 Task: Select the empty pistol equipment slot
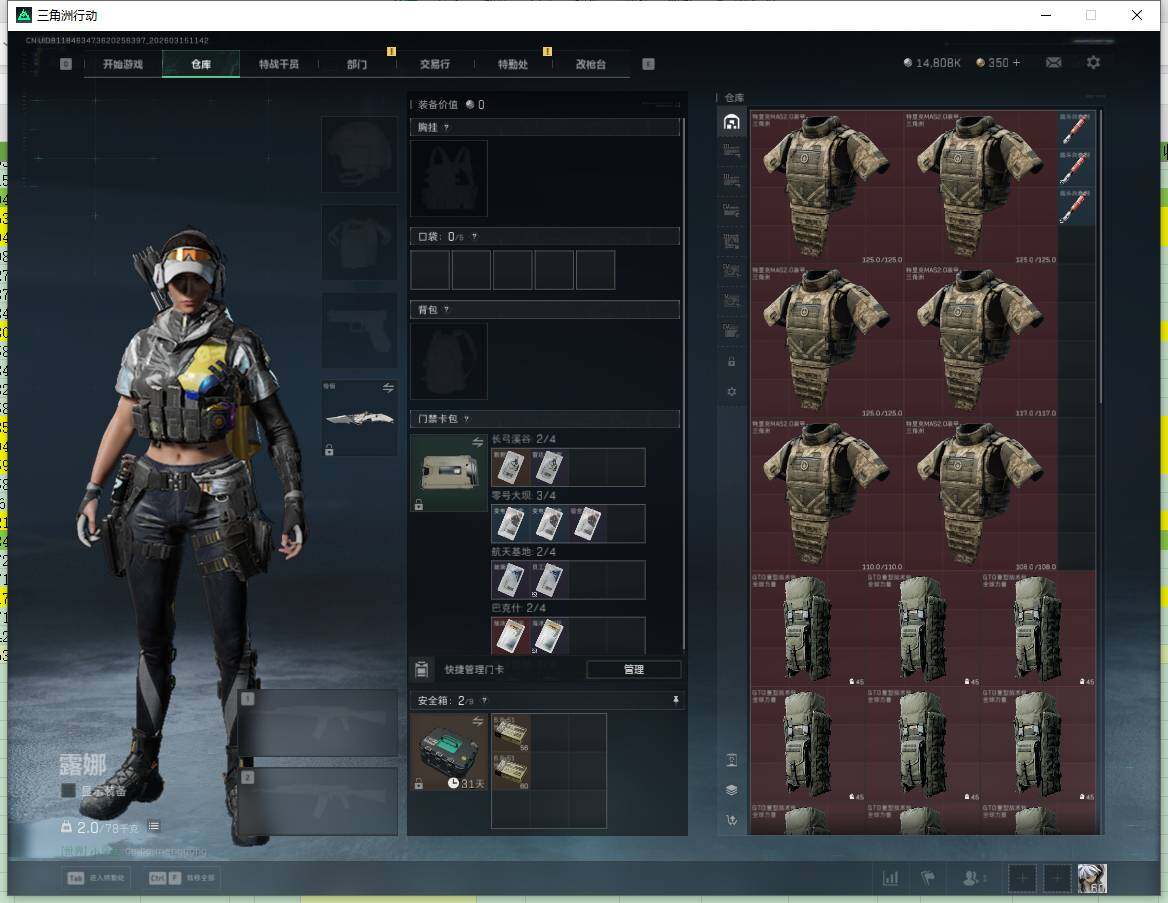[359, 330]
